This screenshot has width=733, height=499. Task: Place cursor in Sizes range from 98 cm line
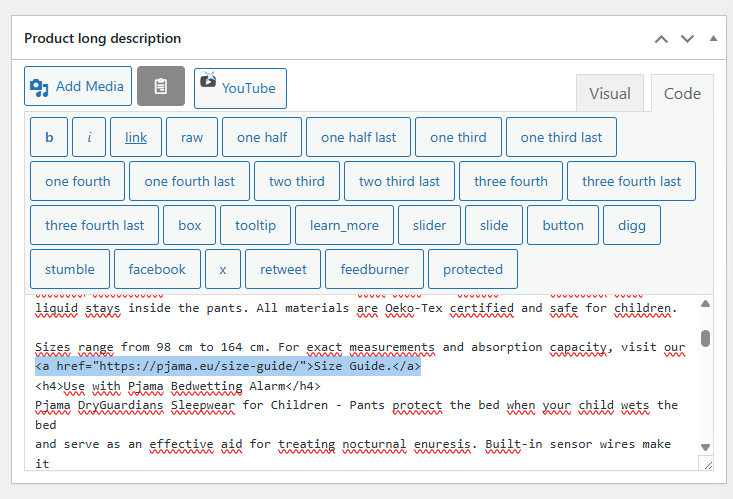pos(360,347)
